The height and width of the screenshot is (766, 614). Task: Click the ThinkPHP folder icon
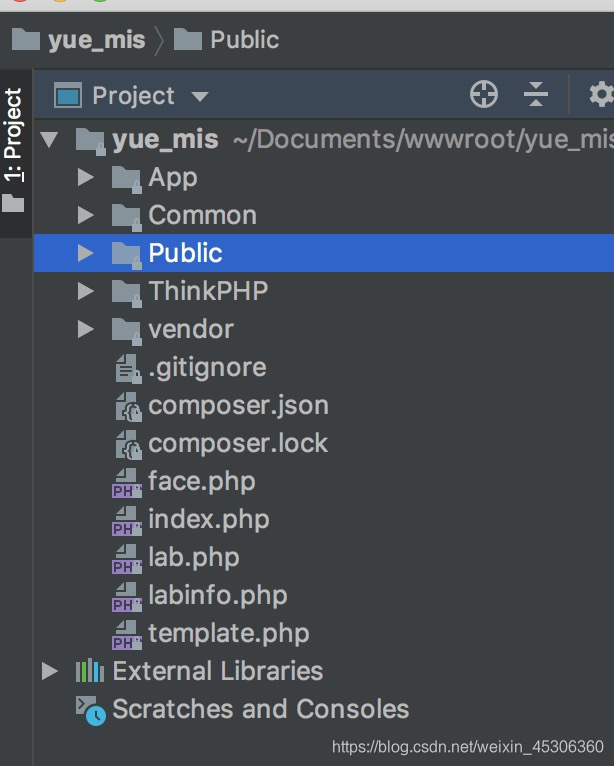[x=127, y=294]
